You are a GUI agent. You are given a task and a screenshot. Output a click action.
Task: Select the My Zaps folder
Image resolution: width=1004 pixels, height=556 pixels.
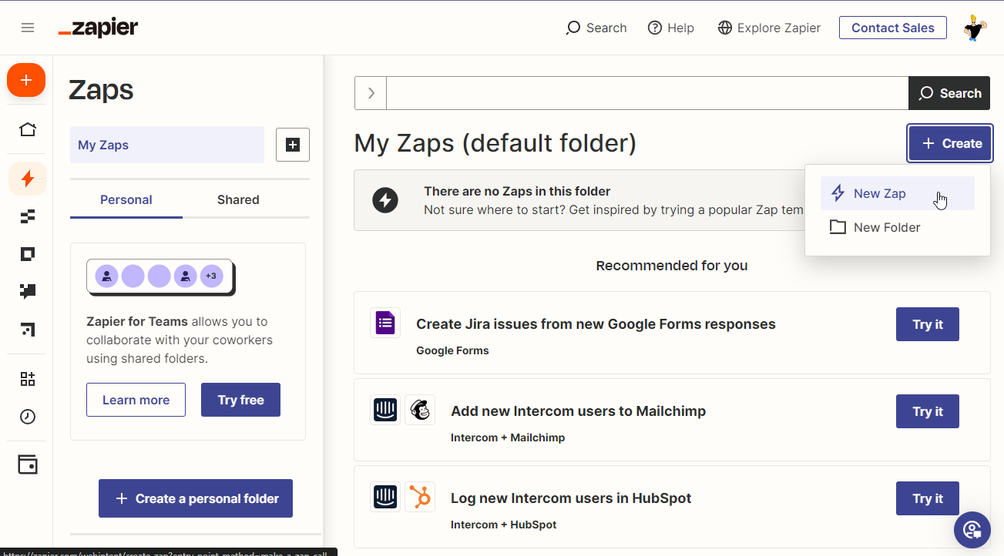(x=167, y=145)
